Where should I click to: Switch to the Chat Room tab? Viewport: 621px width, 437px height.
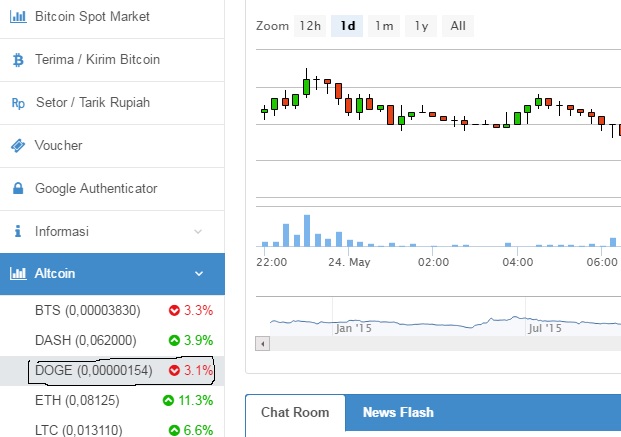(295, 412)
